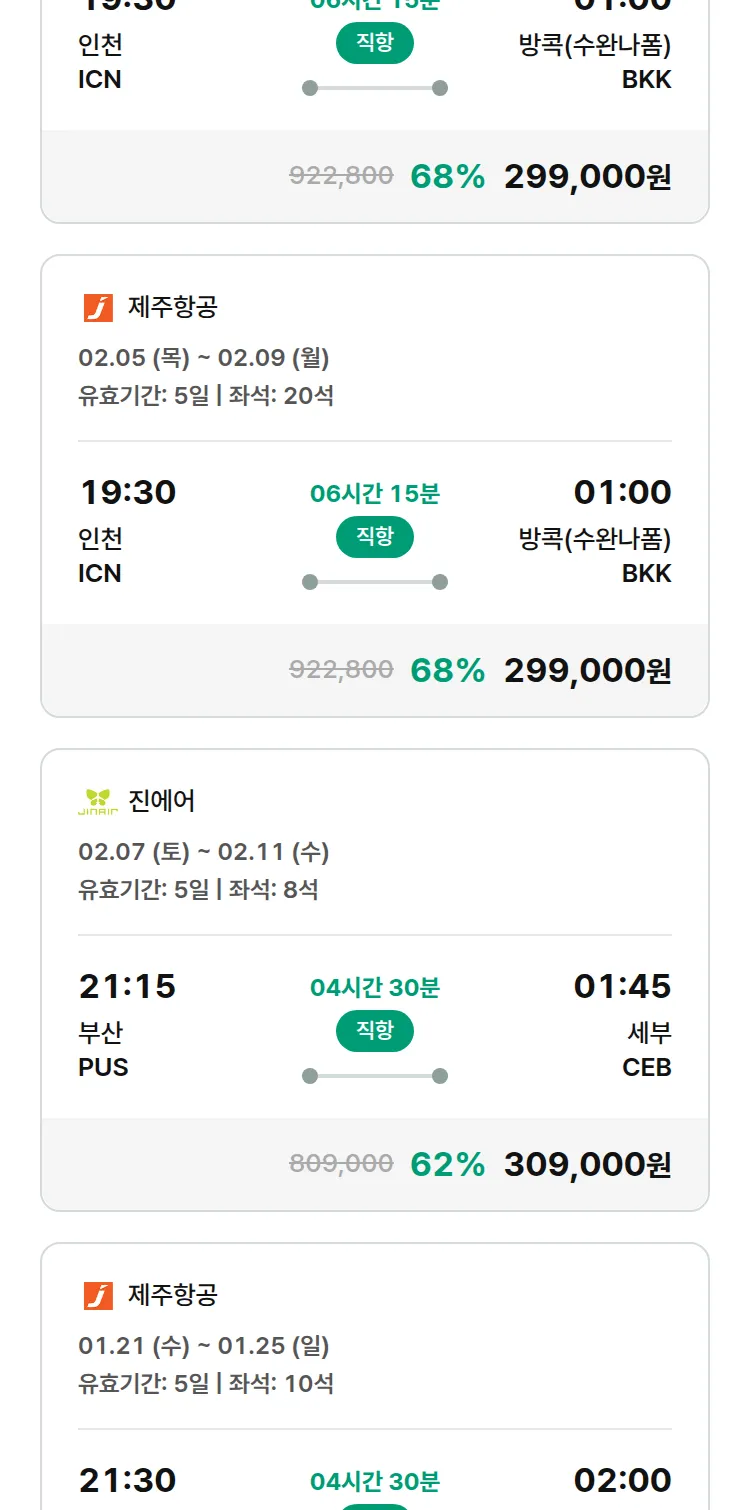The image size is (750, 1510).
Task: Click the 21:15 departure time from Busan
Action: [x=127, y=986]
